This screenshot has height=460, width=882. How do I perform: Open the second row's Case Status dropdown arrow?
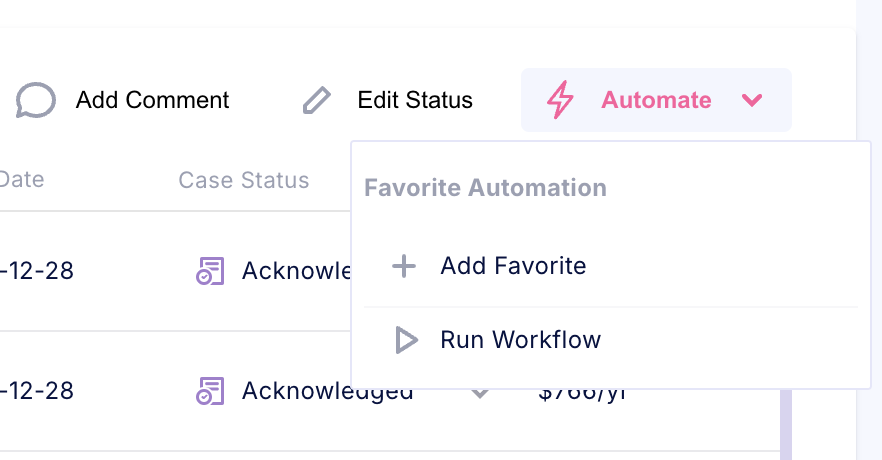pyautogui.click(x=480, y=393)
